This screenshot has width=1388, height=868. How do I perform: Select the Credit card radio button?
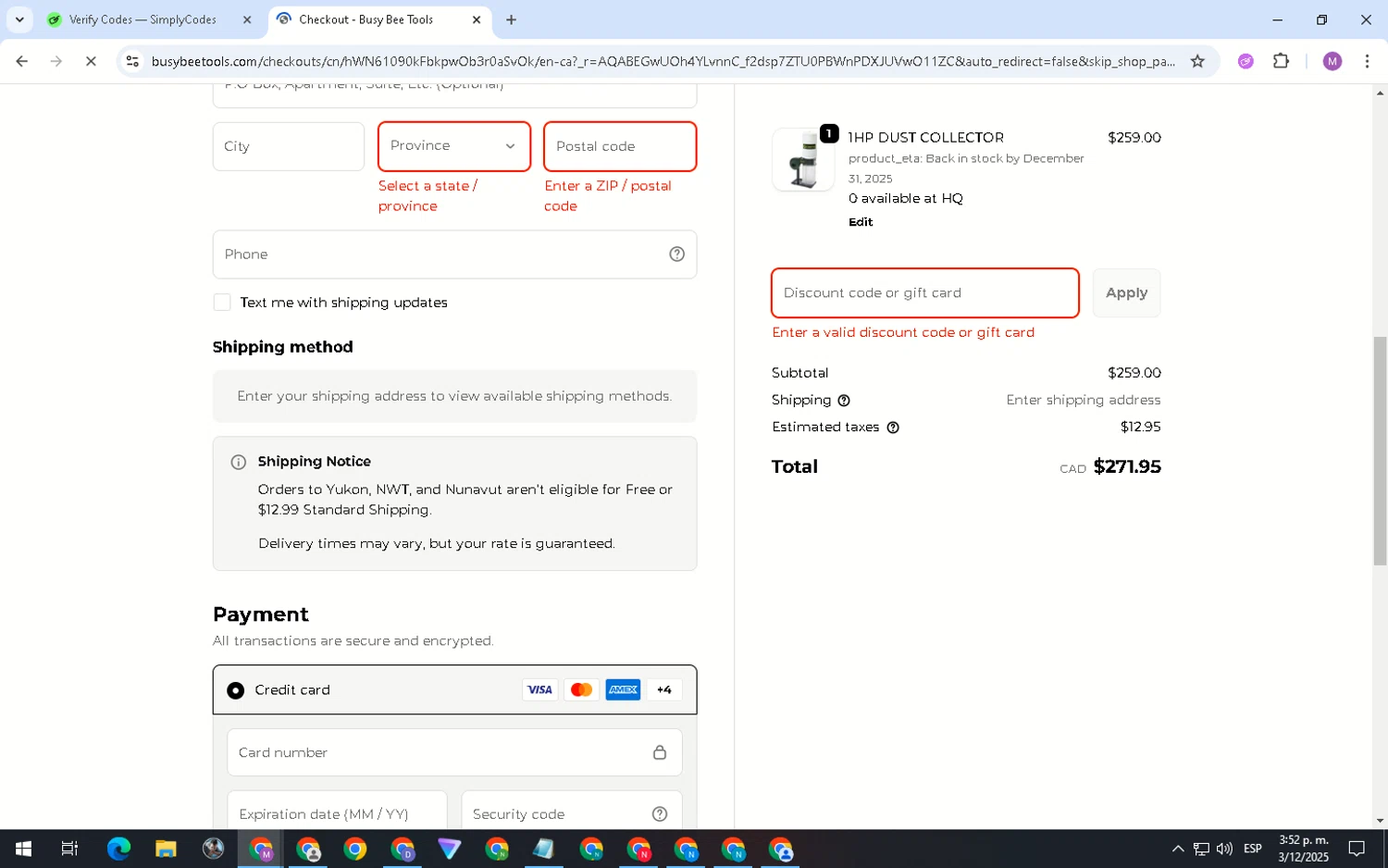pos(236,690)
